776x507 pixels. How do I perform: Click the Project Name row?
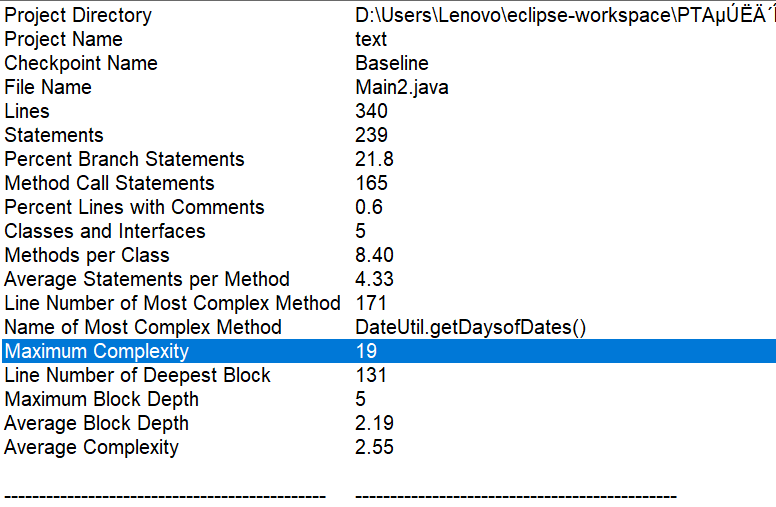63,39
